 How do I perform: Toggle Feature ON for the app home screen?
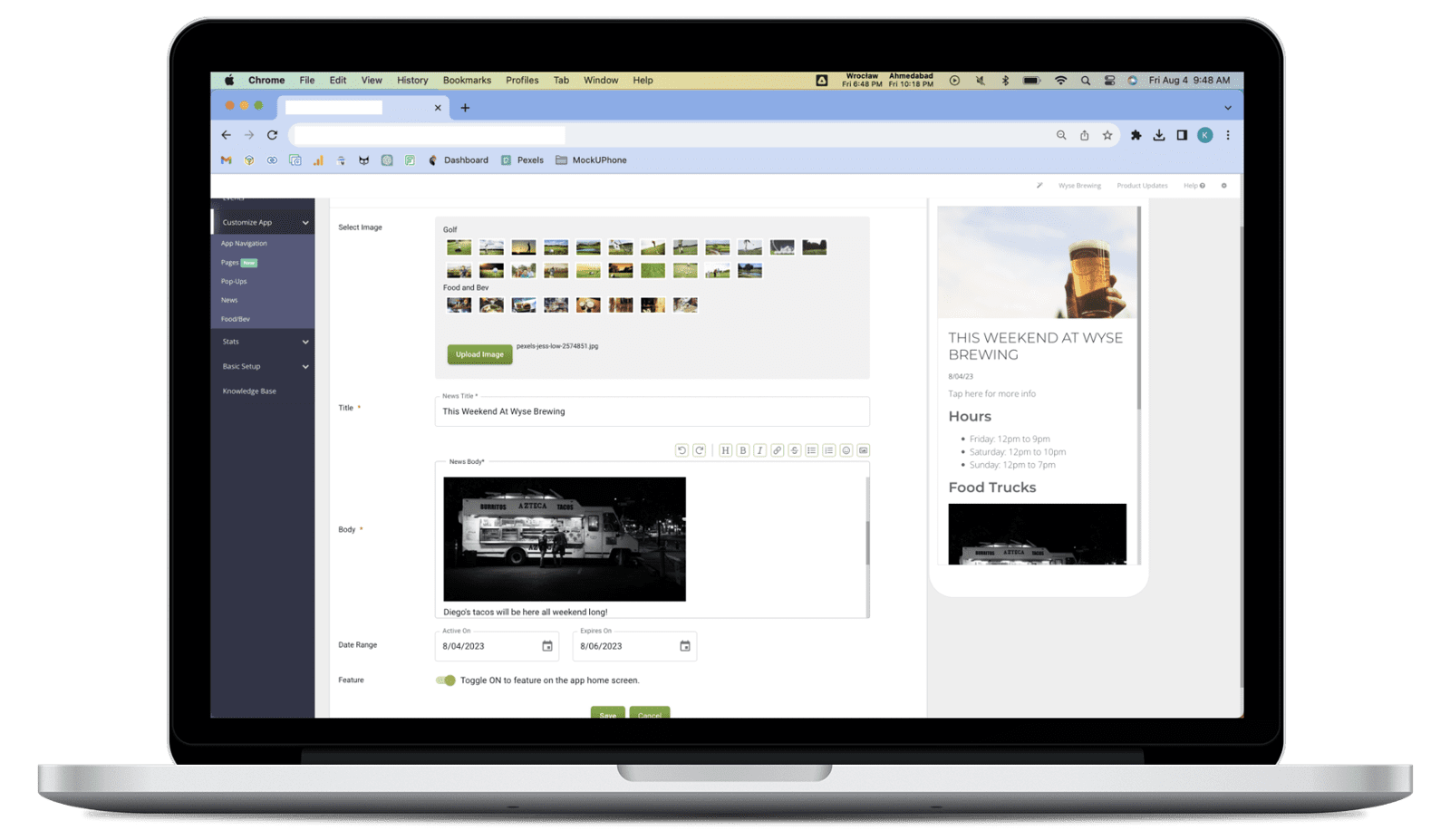click(446, 680)
